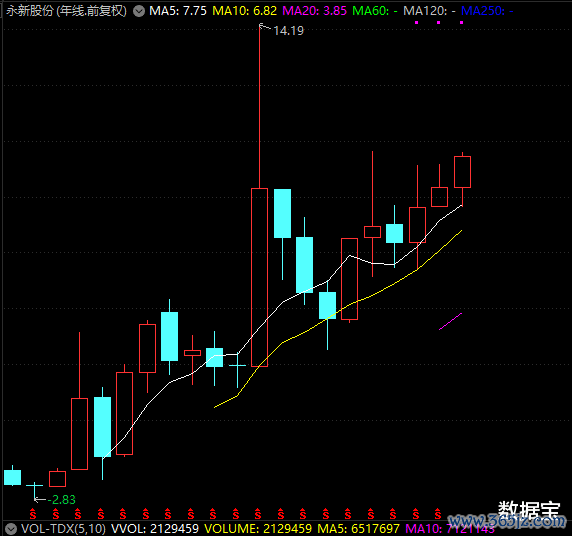Open the dropdown arrow beside 永新股份 title

139,11
